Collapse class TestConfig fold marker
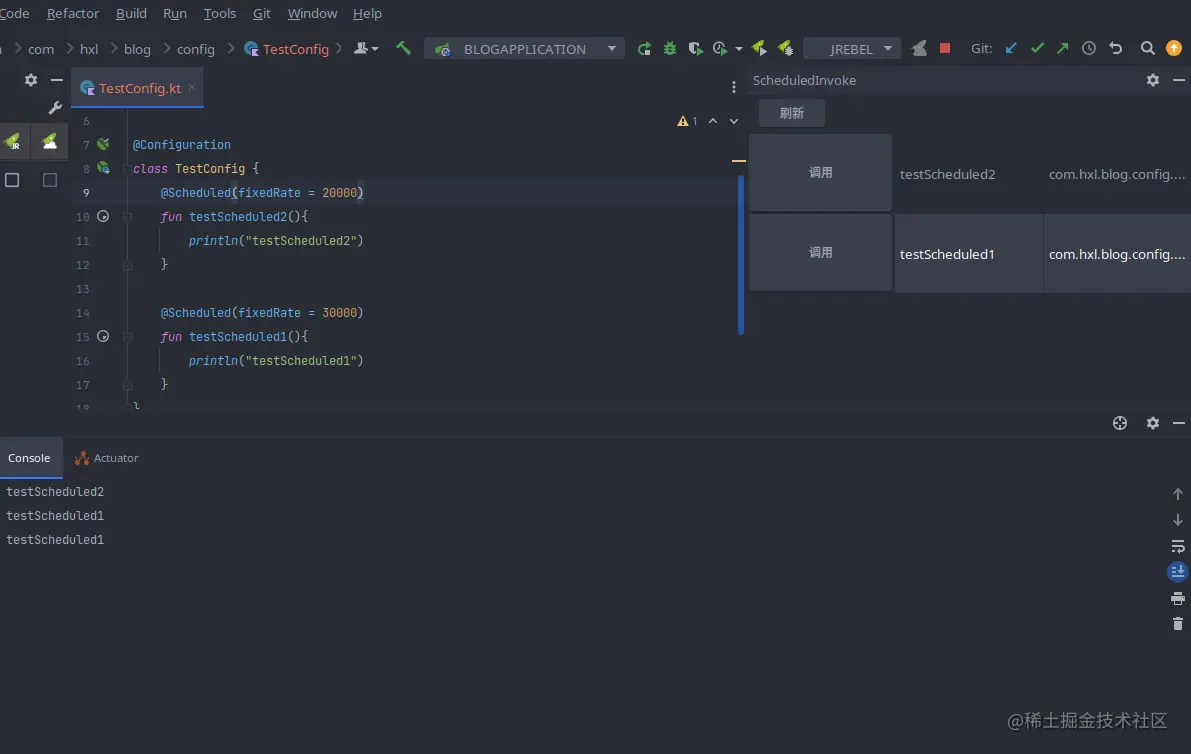Image resolution: width=1191 pixels, height=754 pixels. pos(128,169)
